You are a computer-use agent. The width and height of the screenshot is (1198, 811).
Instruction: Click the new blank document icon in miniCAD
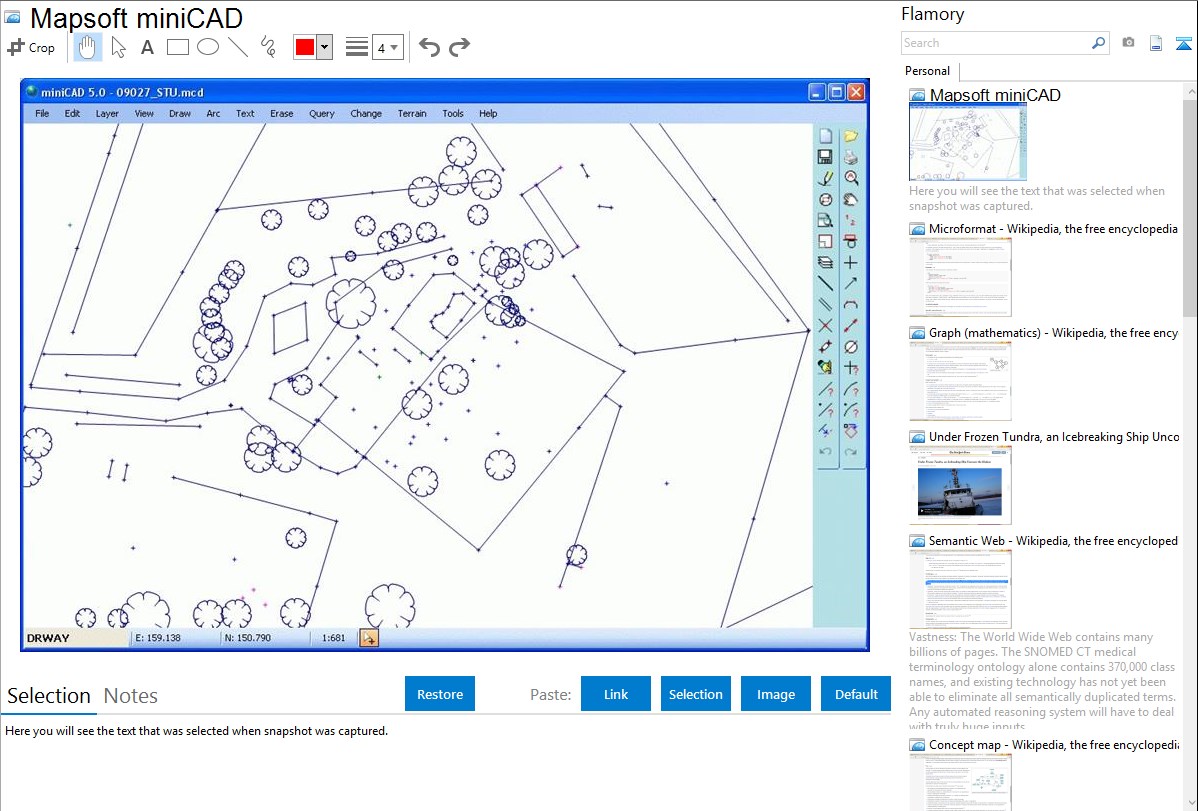click(x=825, y=136)
